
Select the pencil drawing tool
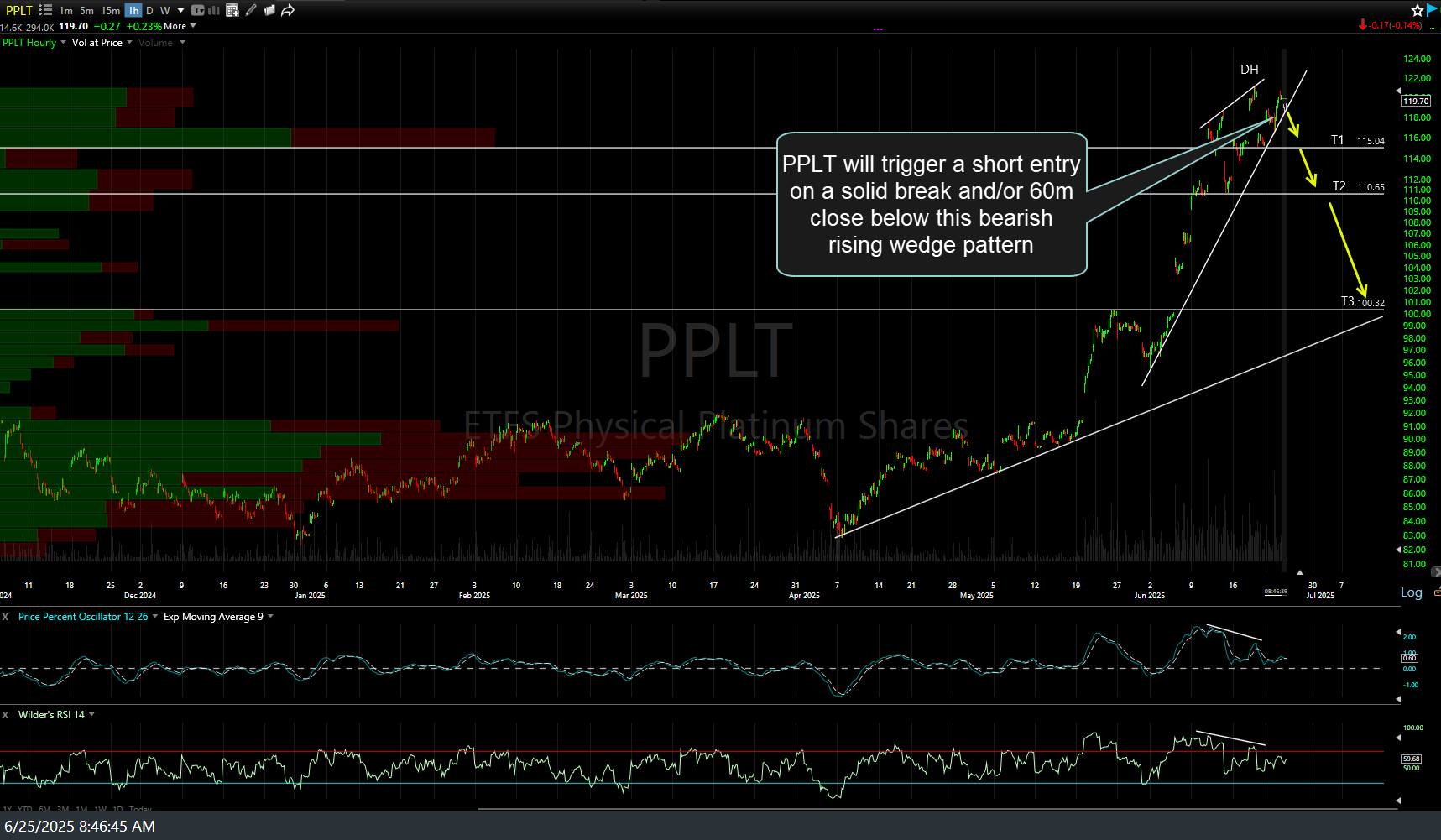[x=251, y=10]
